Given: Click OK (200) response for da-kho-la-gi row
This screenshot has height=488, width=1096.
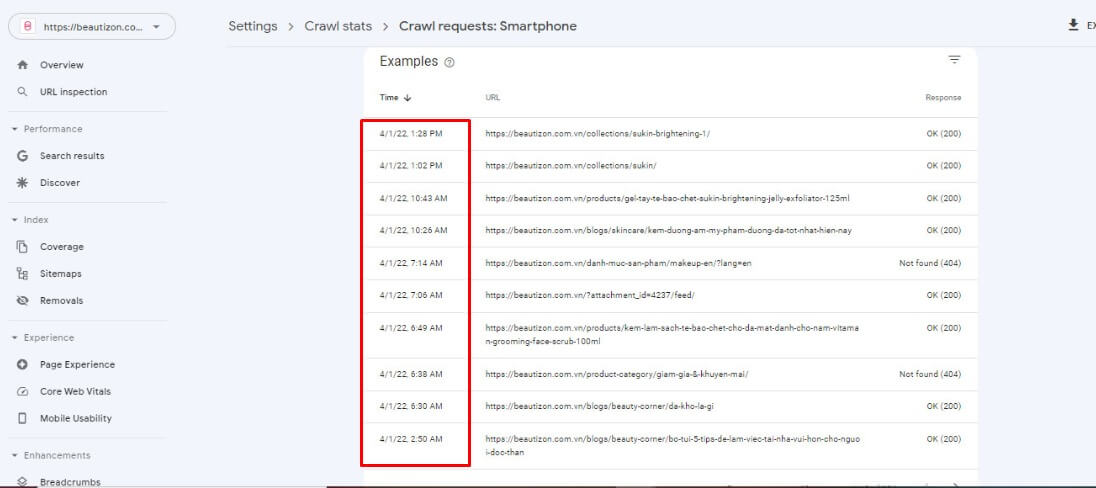Looking at the screenshot, I should [x=944, y=406].
